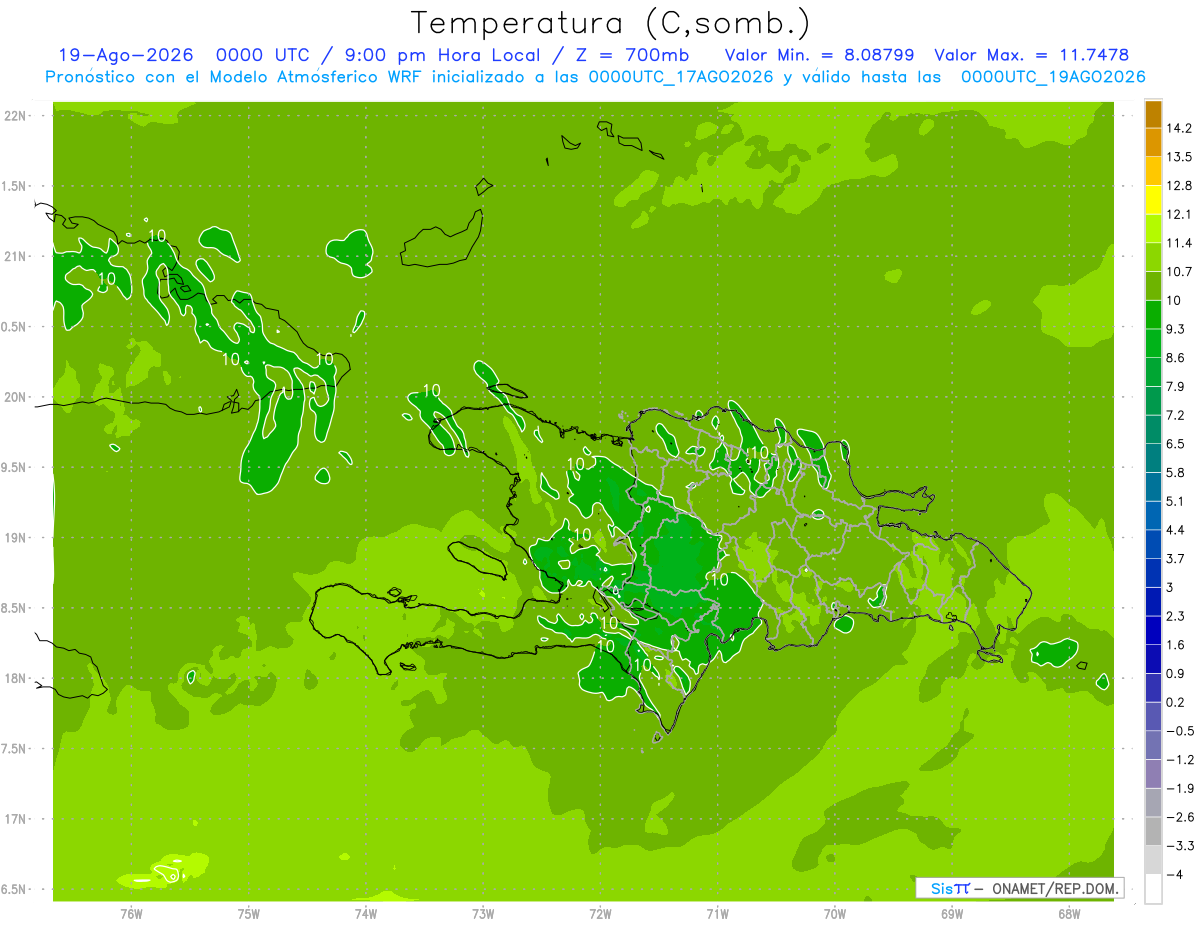Viewport: 1200px width, 927px height.
Task: Click the '75W' longitude label
Action: [249, 913]
